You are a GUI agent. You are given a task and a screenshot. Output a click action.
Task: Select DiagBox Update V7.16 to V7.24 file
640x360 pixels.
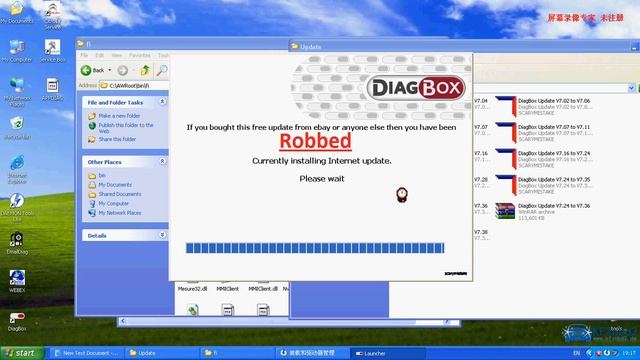pos(543,159)
